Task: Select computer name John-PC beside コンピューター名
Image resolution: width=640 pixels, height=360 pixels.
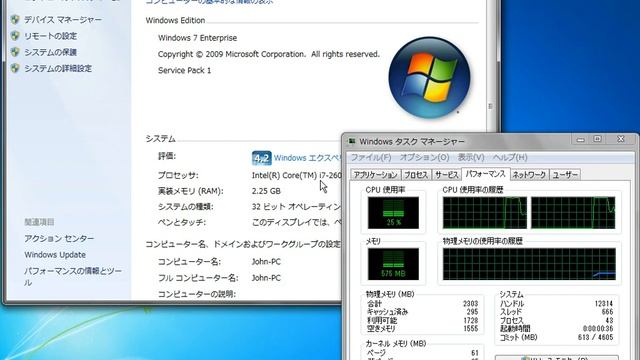Action: (x=266, y=262)
